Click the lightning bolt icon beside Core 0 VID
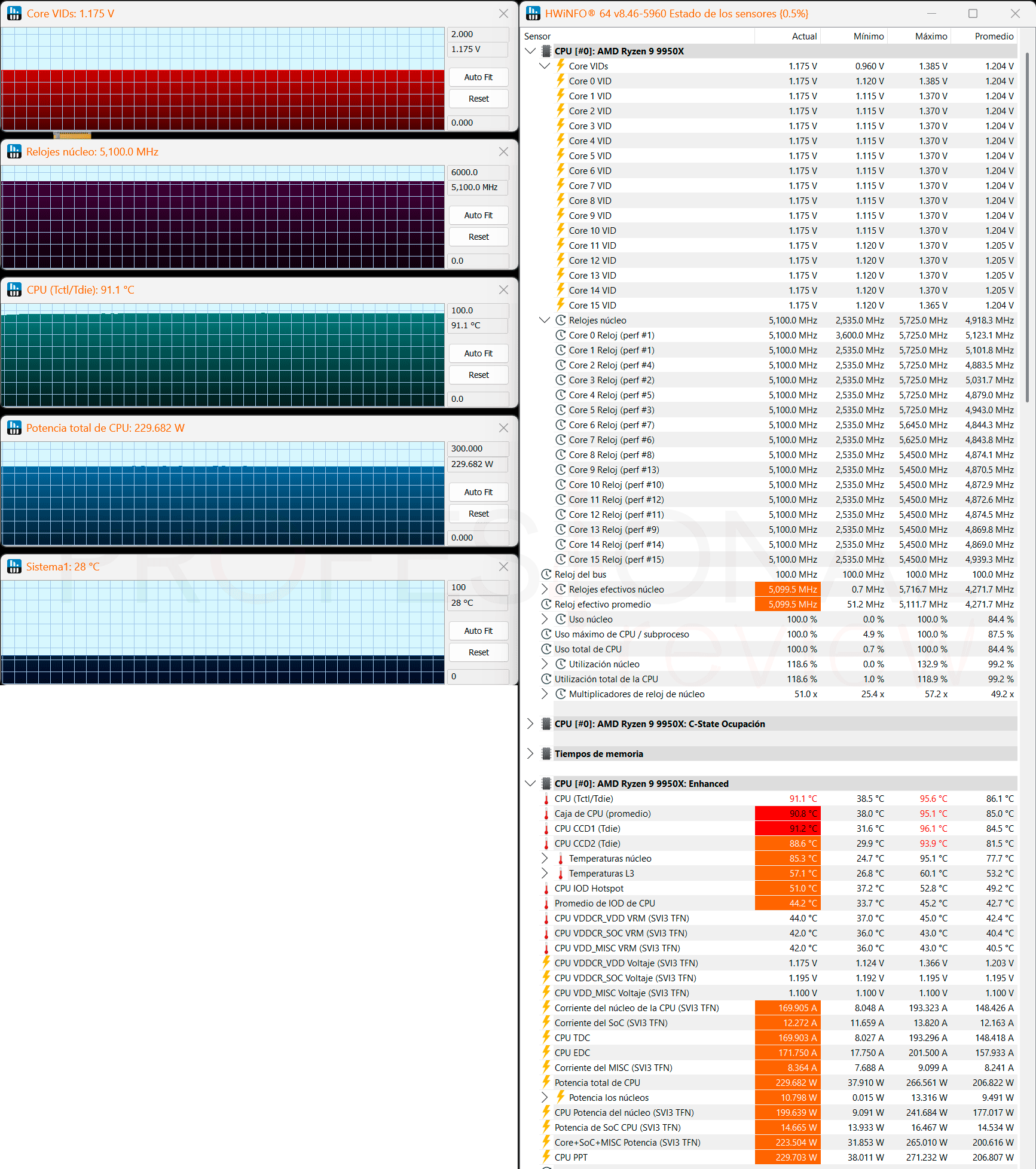 point(561,81)
